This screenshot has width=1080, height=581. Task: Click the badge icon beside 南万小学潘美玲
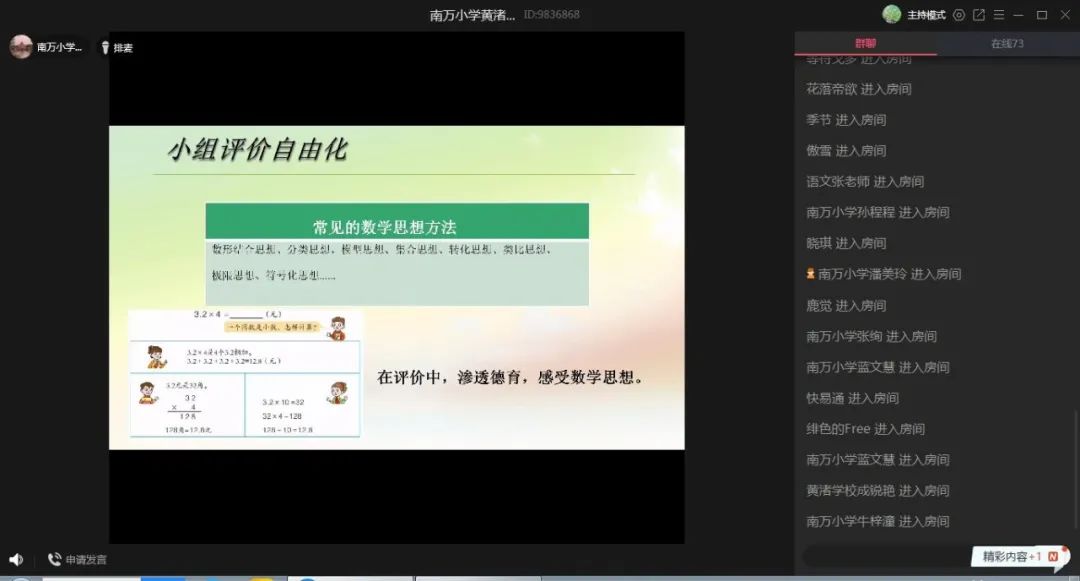click(x=811, y=274)
